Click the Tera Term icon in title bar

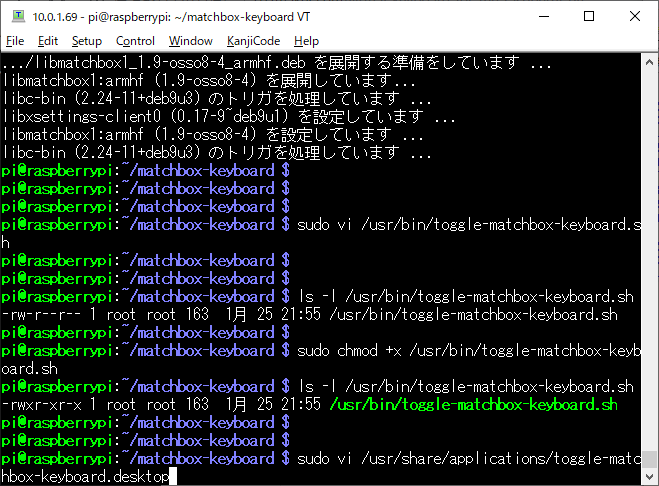coord(18,16)
